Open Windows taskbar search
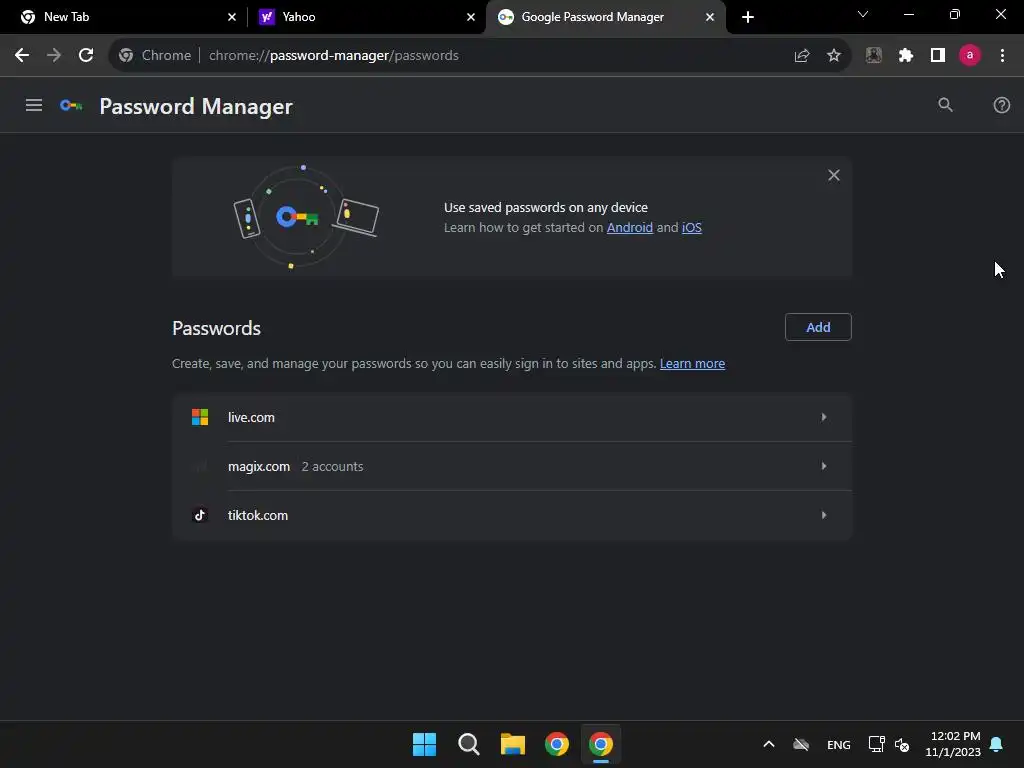The image size is (1024, 768). click(468, 744)
